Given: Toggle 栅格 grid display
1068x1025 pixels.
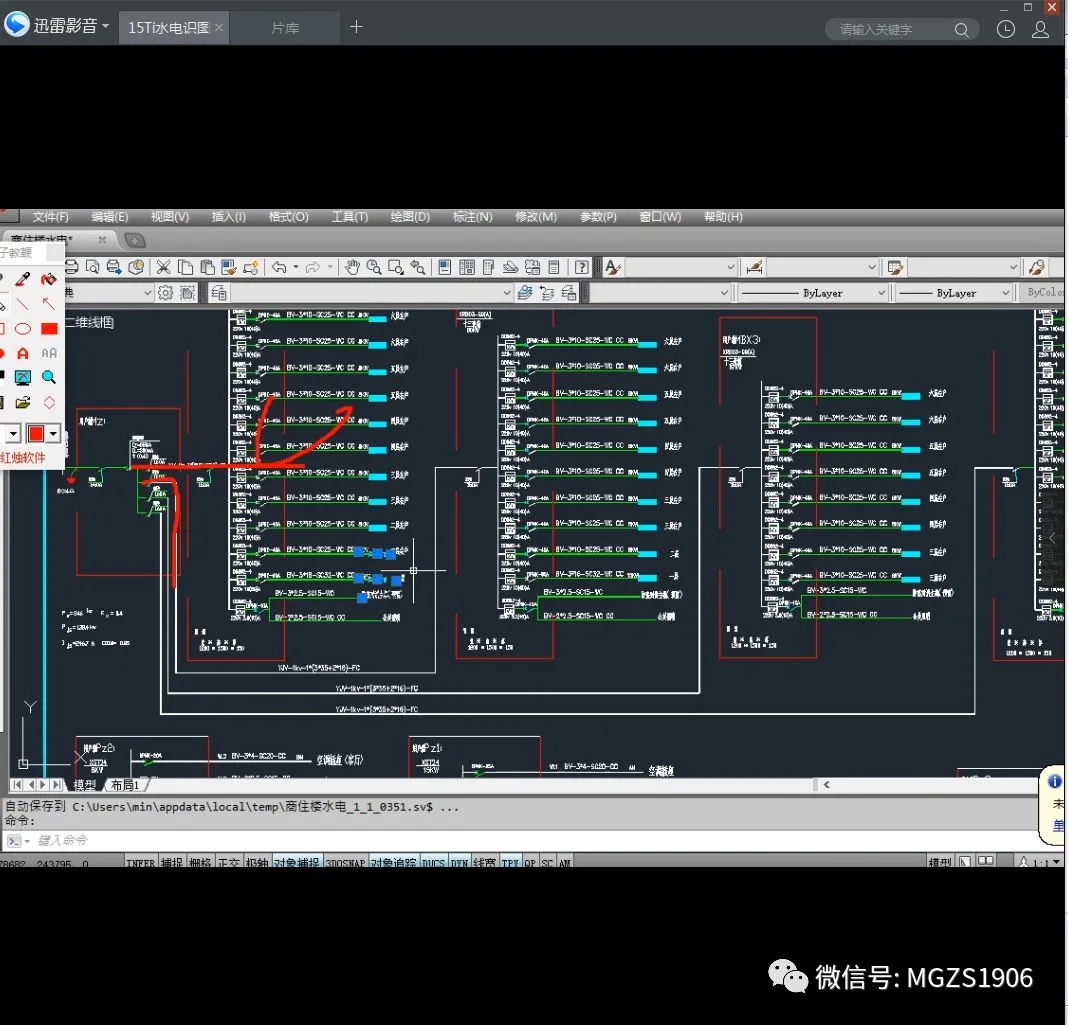Looking at the screenshot, I should (200, 862).
